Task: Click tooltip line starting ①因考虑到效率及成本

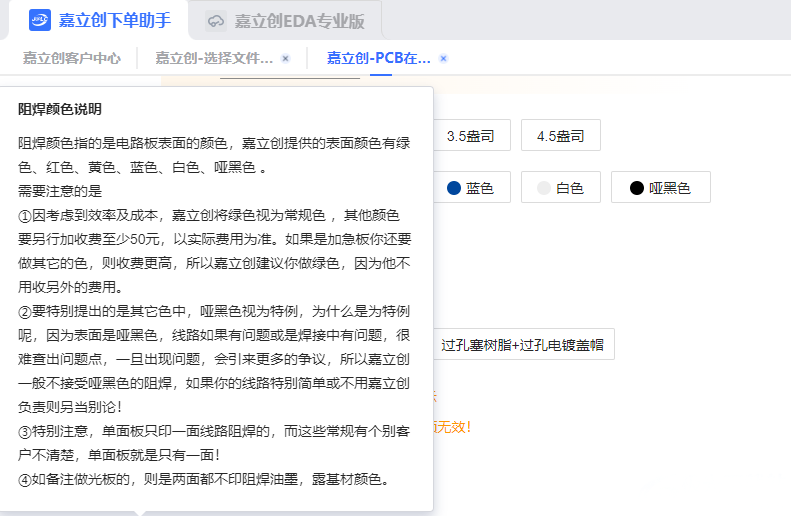Action: pyautogui.click(x=209, y=215)
